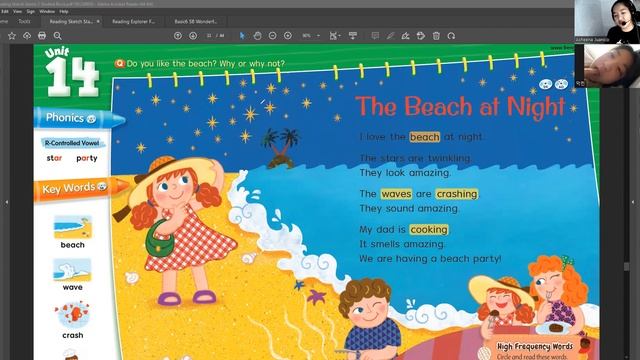Click the 'High Frequency Words' heading

point(535,347)
